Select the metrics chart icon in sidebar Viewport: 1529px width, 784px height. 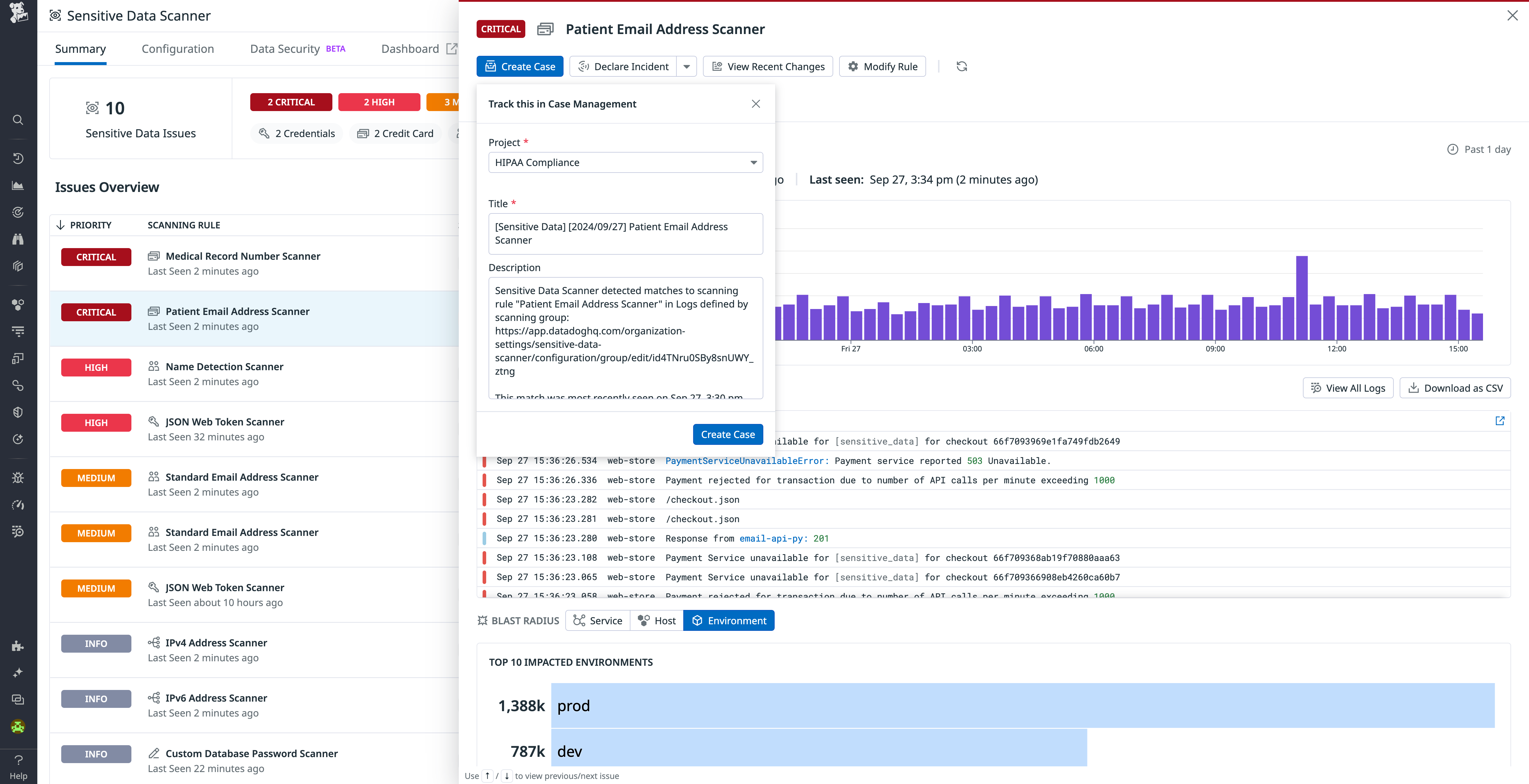18,185
